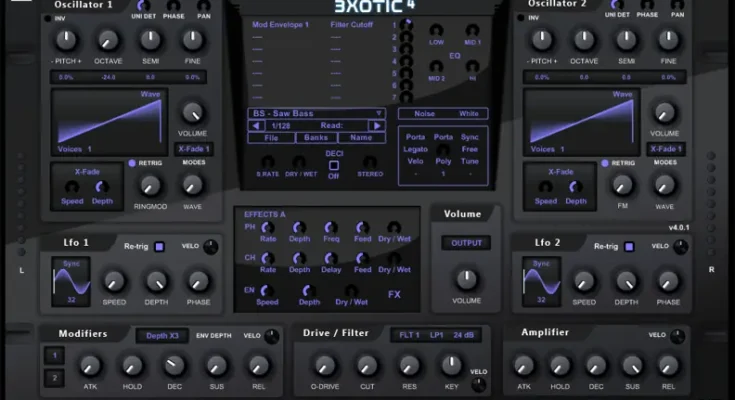Screen dimensions: 735x400
Task: Toggle Lfo 1 Re-trig checkbox
Action: pos(159,247)
